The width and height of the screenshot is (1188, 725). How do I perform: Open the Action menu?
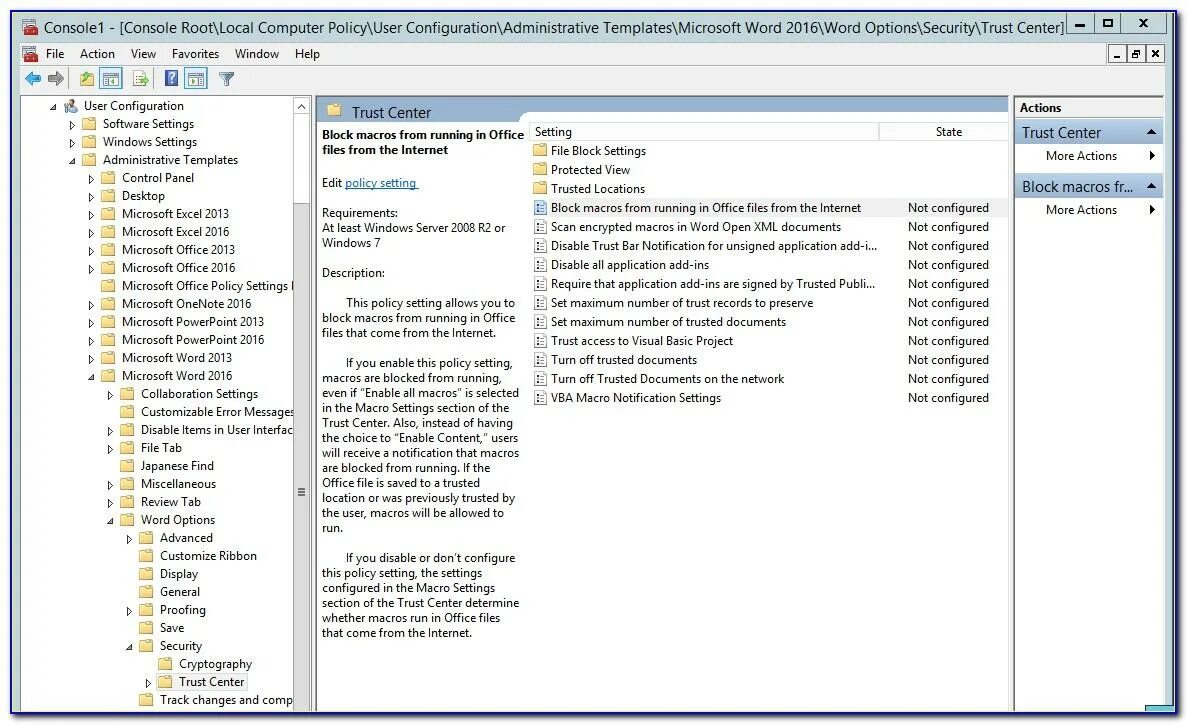pyautogui.click(x=97, y=54)
